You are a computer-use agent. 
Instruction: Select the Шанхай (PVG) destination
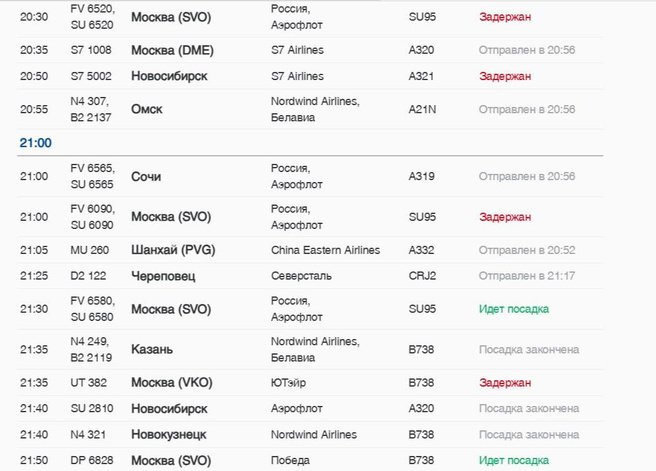coord(171,250)
